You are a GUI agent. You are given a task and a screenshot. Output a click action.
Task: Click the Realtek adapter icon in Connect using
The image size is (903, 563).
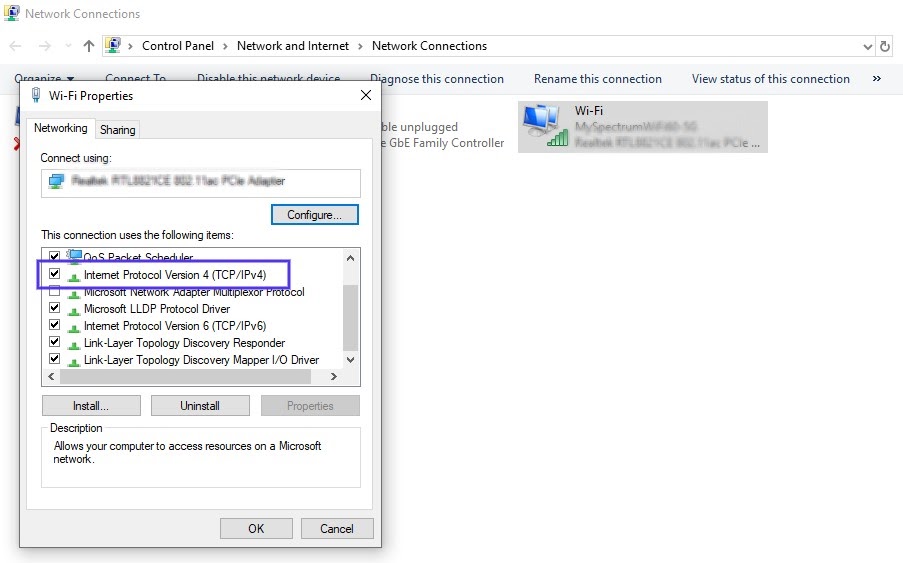point(56,182)
